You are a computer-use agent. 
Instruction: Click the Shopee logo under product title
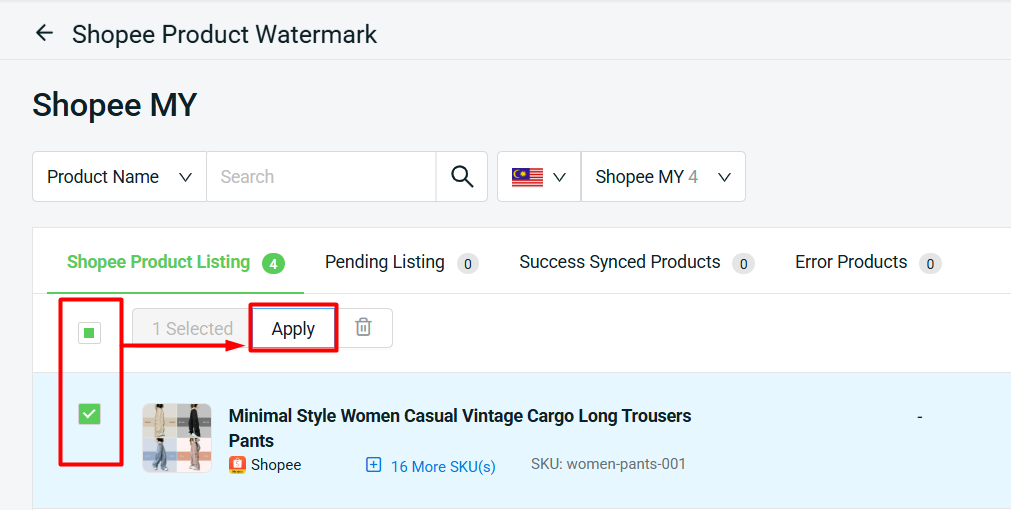click(x=237, y=465)
